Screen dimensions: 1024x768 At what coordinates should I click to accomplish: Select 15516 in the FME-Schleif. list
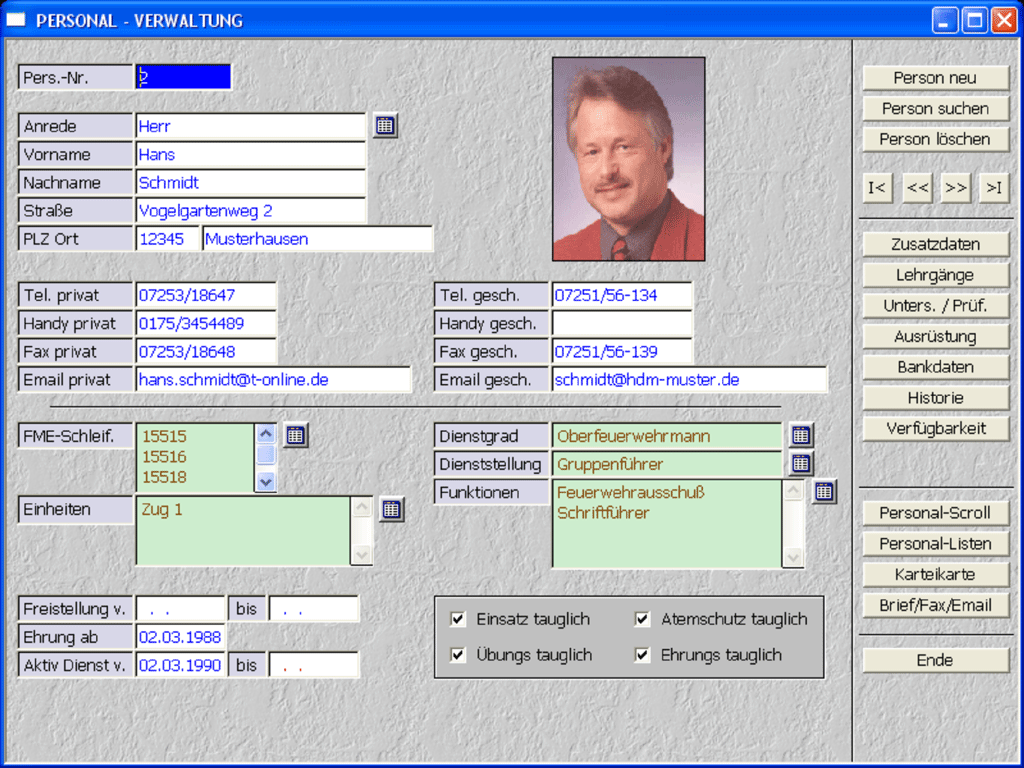coord(165,456)
